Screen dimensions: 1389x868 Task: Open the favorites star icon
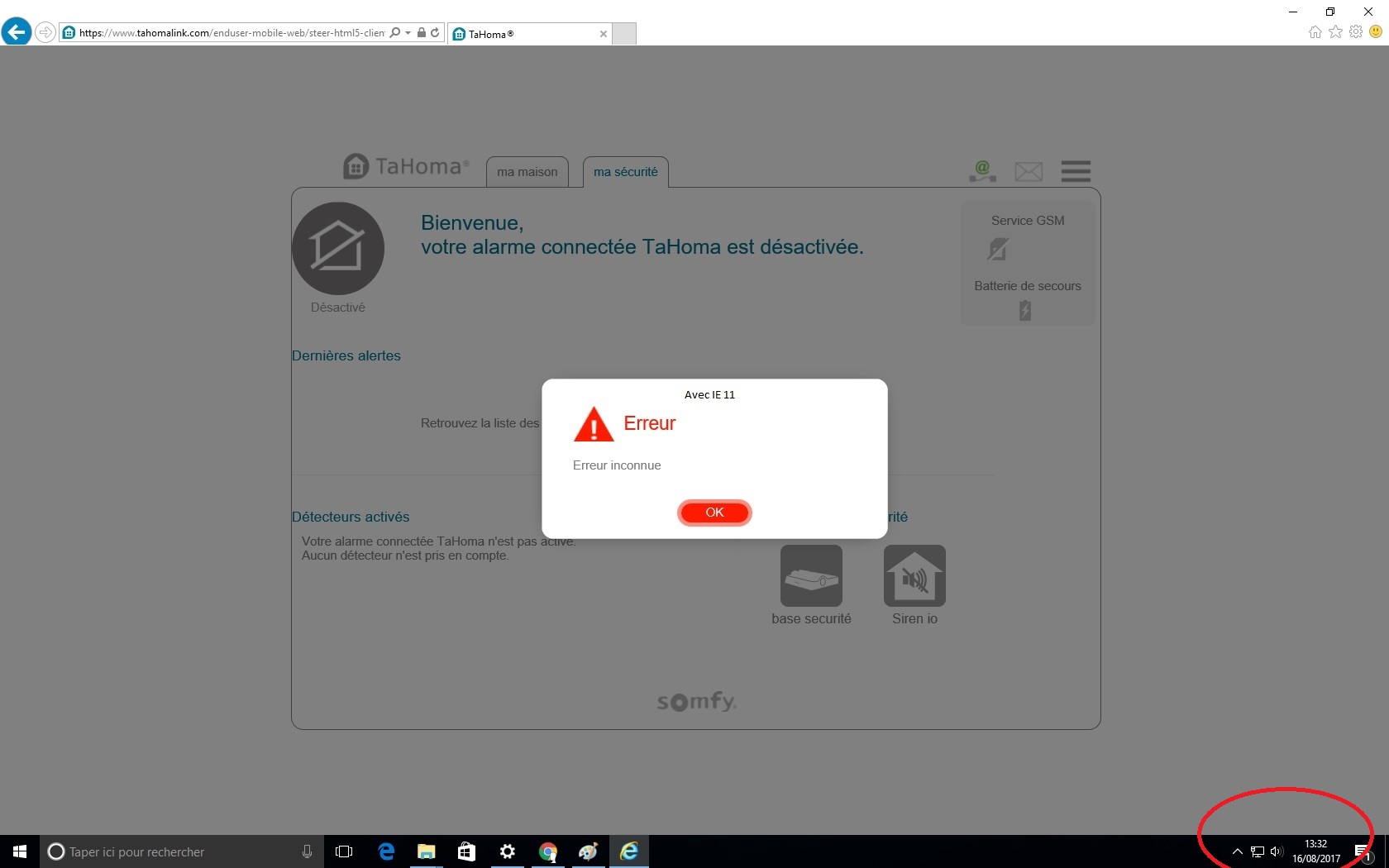tap(1335, 31)
